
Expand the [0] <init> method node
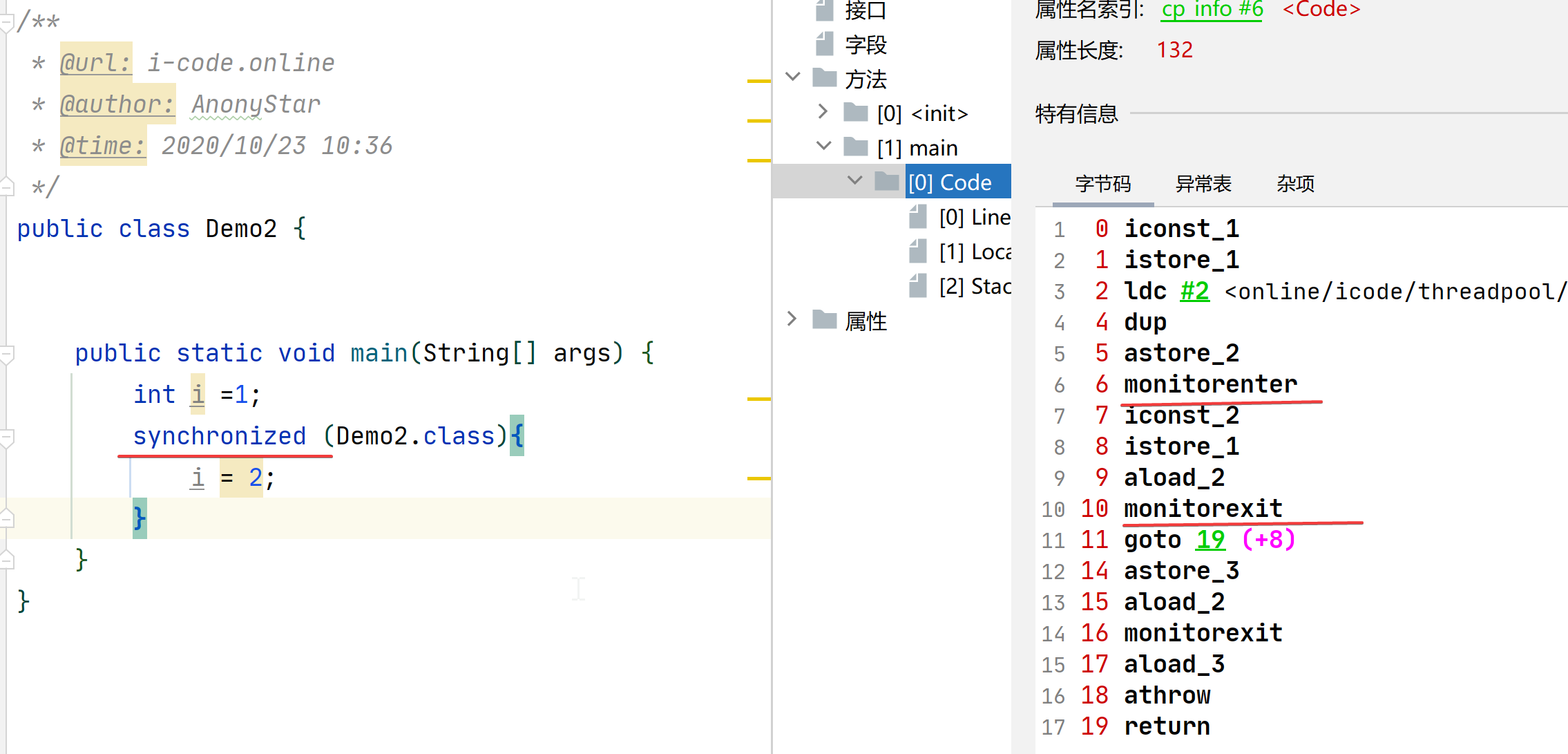click(x=823, y=111)
